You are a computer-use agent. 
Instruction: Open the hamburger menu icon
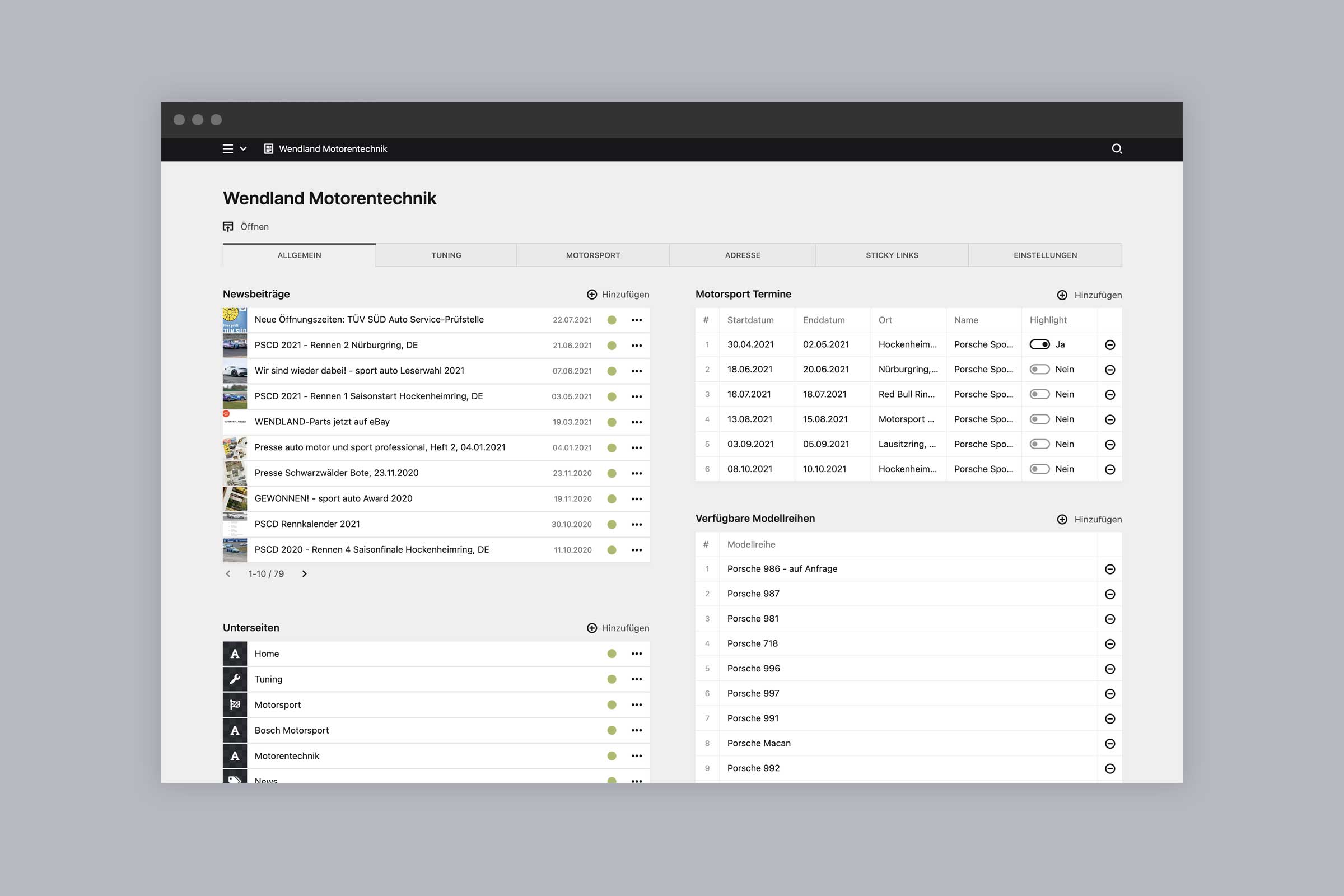pos(227,148)
